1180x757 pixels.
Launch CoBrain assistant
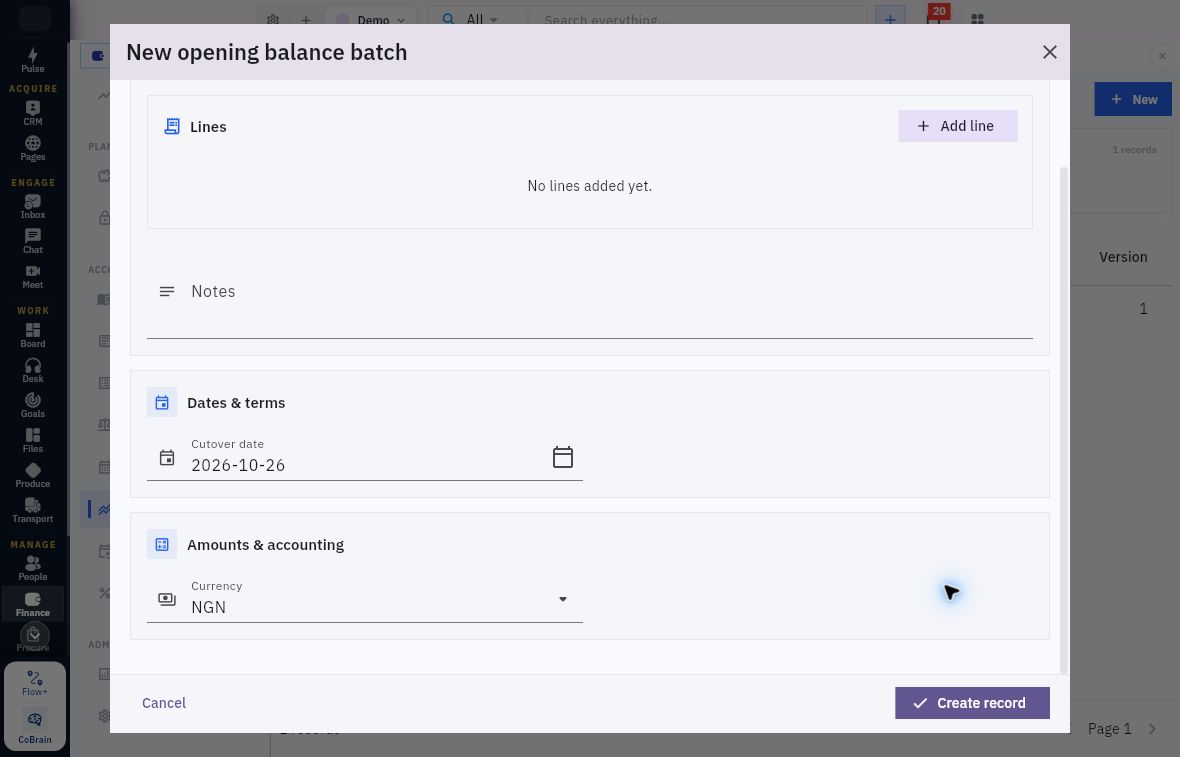[35, 728]
